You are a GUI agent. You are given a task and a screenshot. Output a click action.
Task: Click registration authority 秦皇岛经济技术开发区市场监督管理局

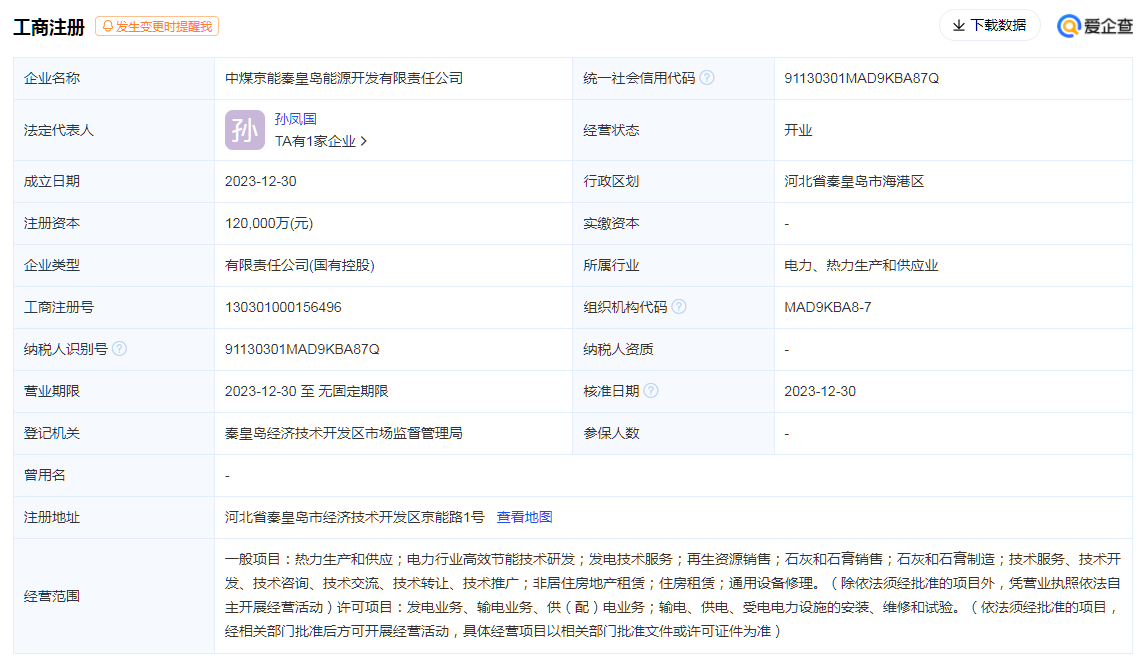(344, 434)
